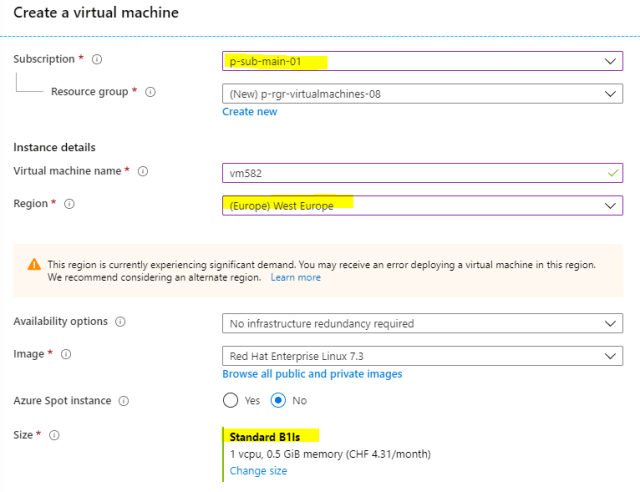
Task: Select No for Azure Spot instance
Action: (279, 401)
